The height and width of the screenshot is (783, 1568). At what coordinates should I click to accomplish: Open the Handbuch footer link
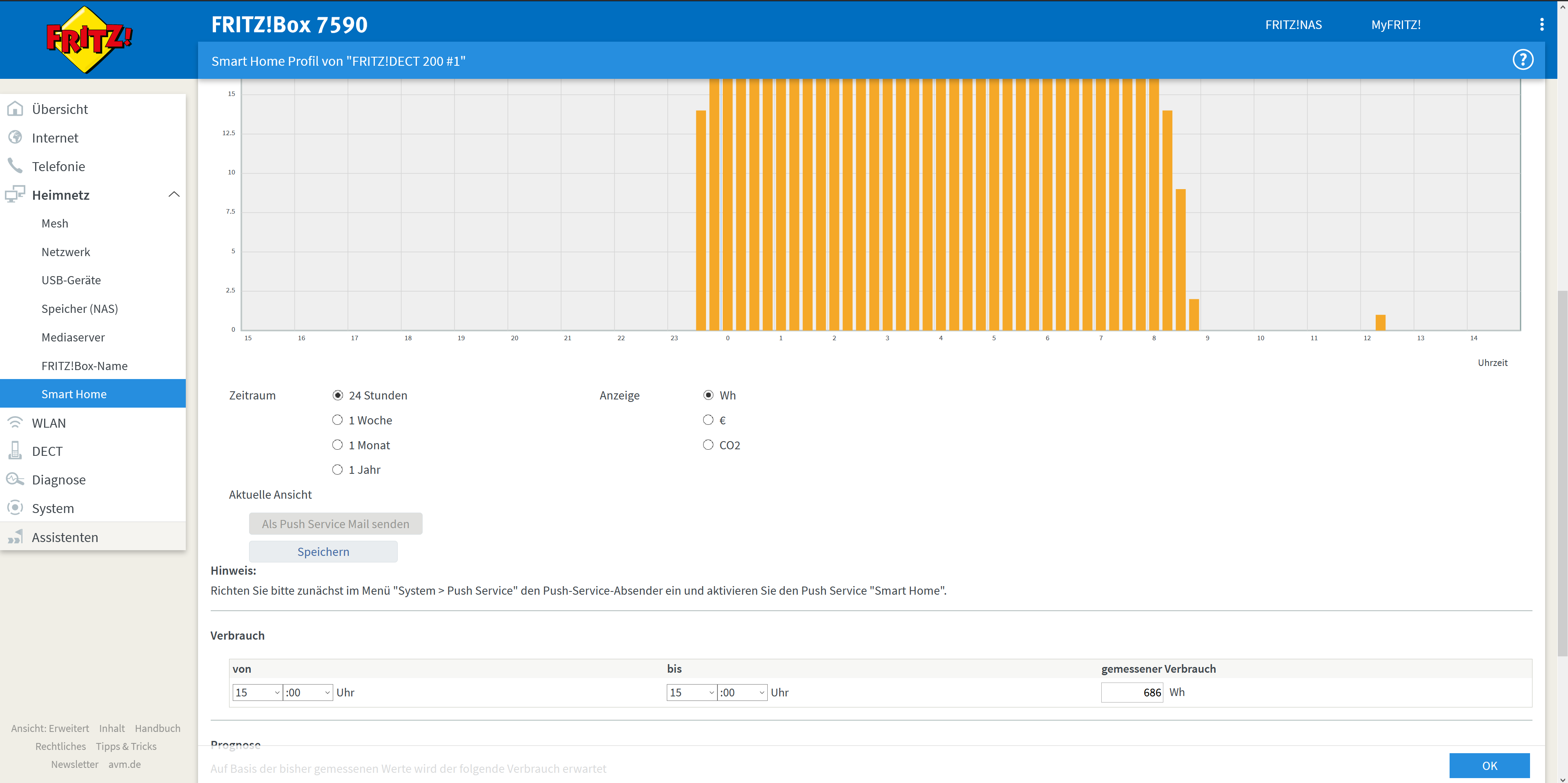(158, 728)
